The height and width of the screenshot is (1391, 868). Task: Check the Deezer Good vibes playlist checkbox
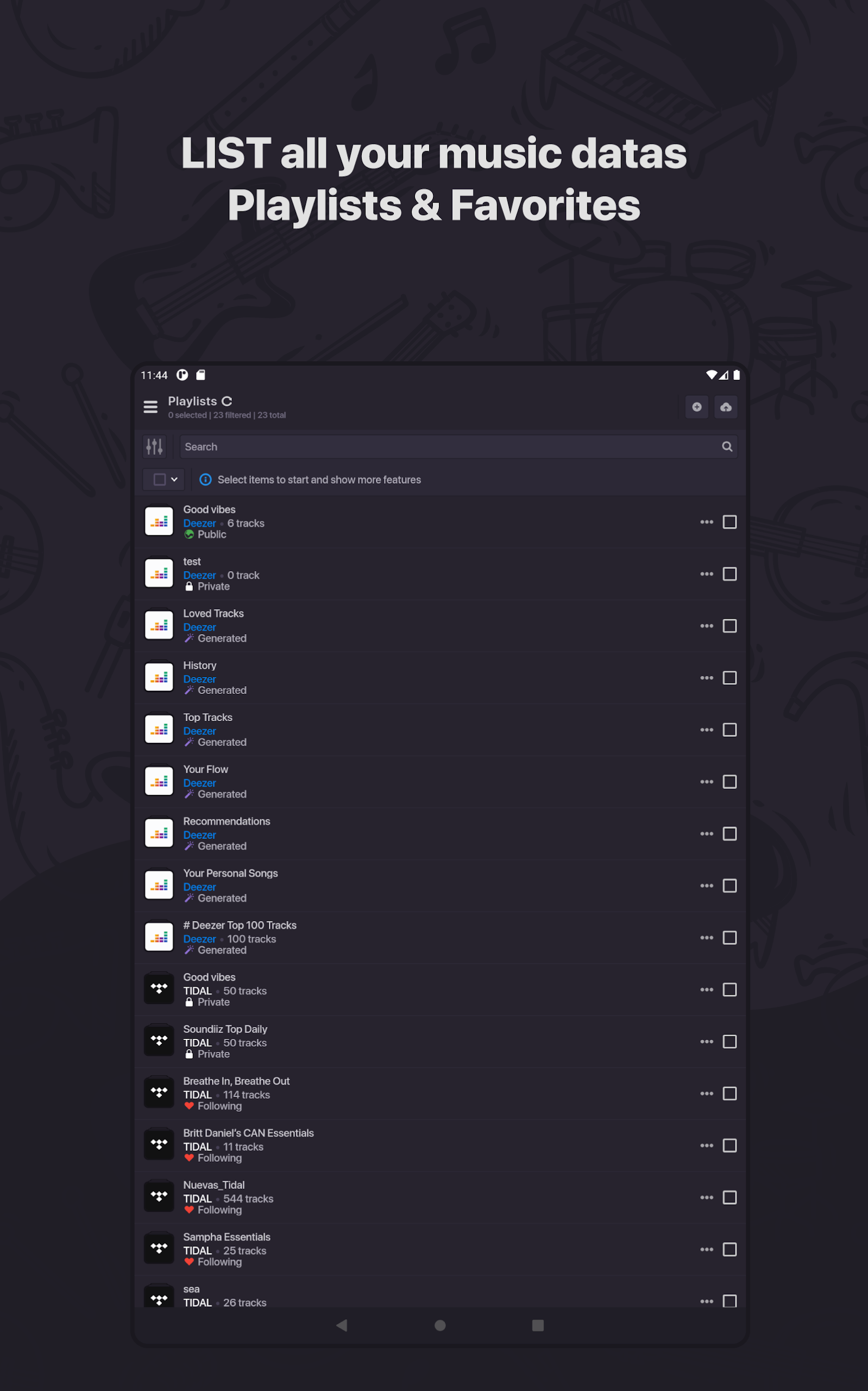[729, 522]
